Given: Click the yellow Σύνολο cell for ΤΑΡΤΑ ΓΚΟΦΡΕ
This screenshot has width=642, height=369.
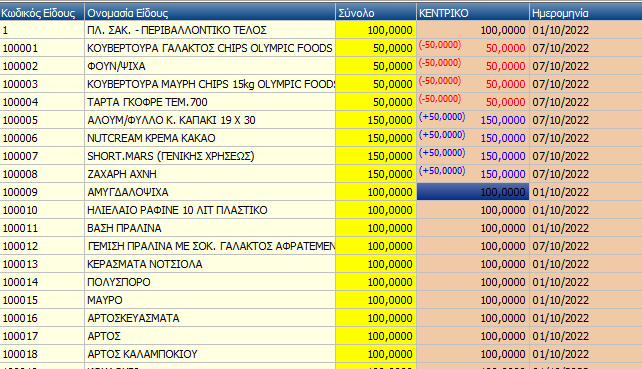Looking at the screenshot, I should coord(376,102).
